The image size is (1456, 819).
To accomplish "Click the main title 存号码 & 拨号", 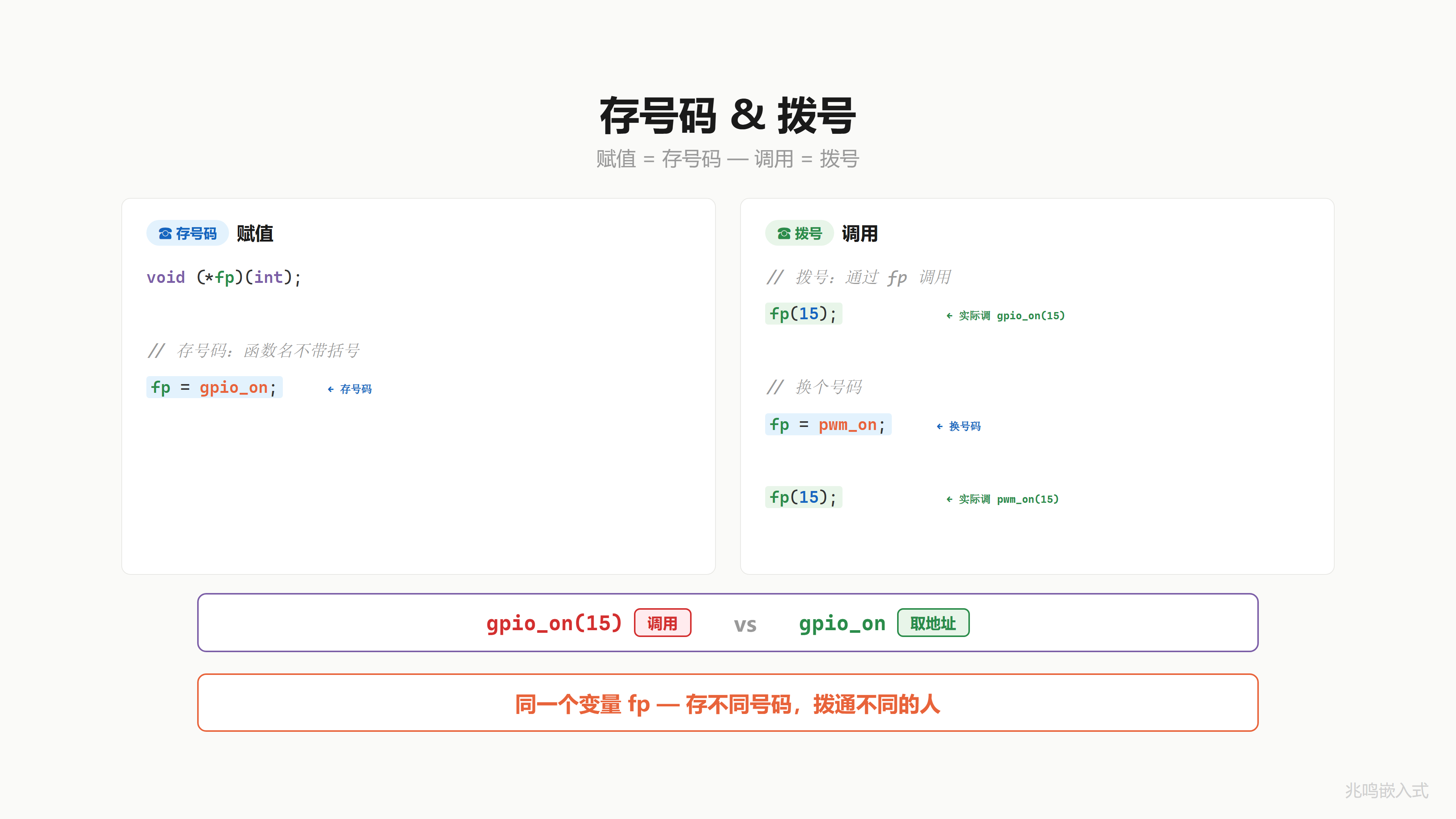I will click(728, 116).
